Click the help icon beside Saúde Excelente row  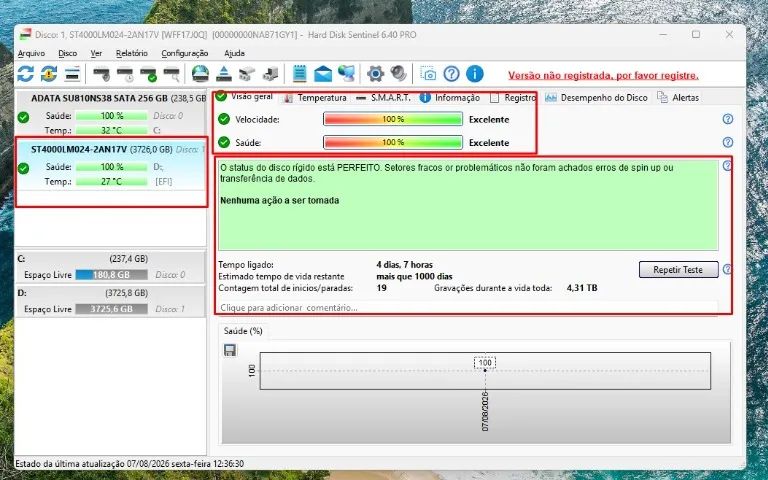728,142
